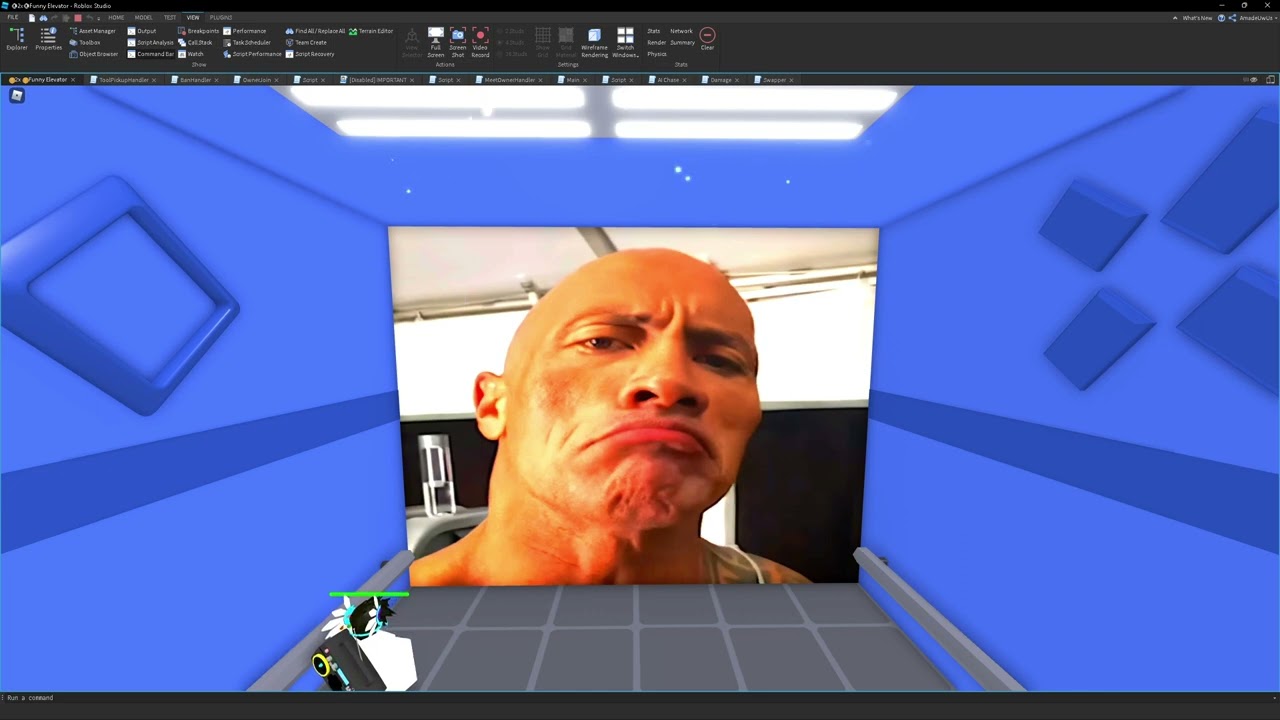Open Switch Windows dropdown
This screenshot has height=720, width=1280.
(625, 43)
